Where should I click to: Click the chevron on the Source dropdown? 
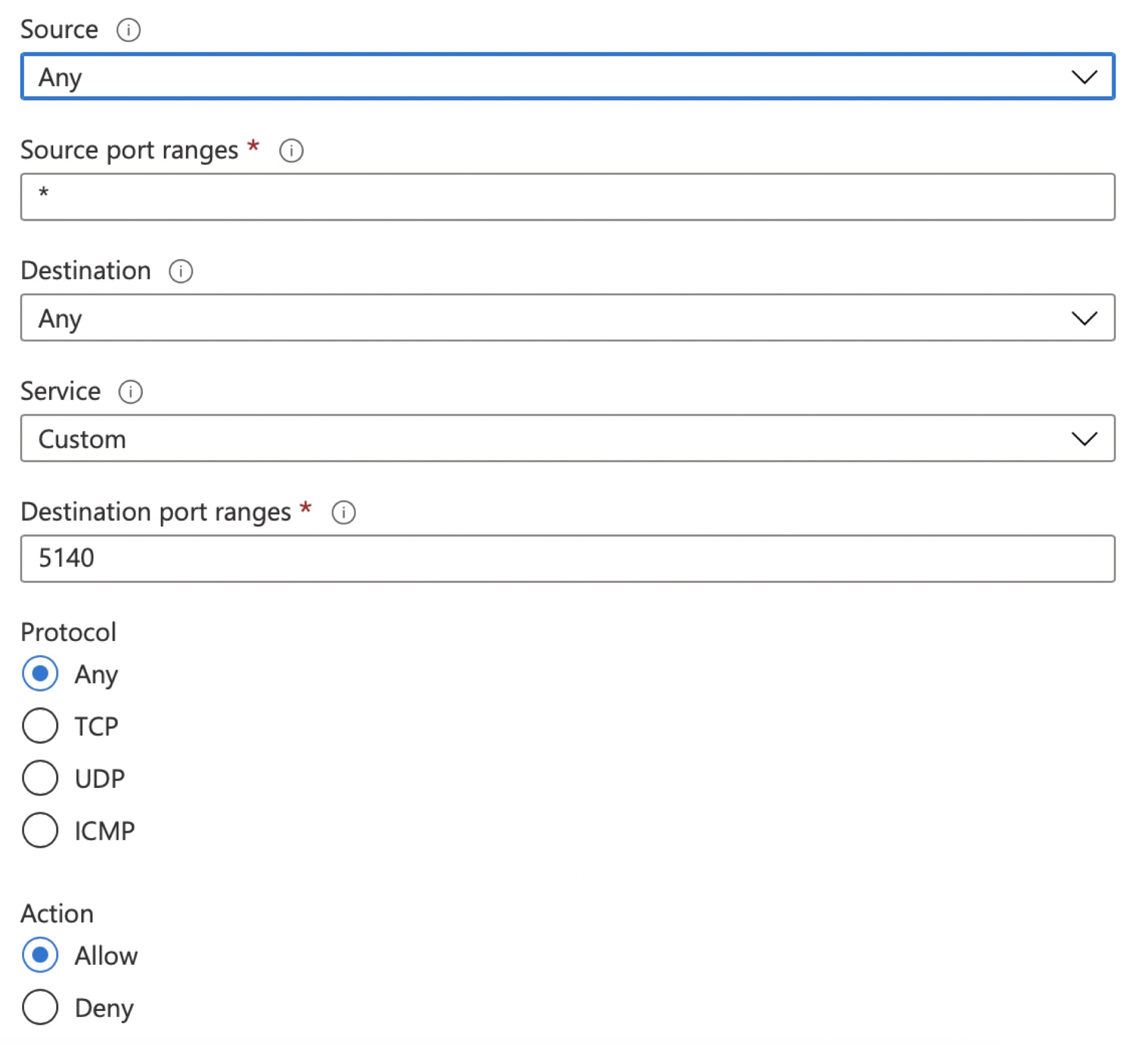pyautogui.click(x=1084, y=77)
